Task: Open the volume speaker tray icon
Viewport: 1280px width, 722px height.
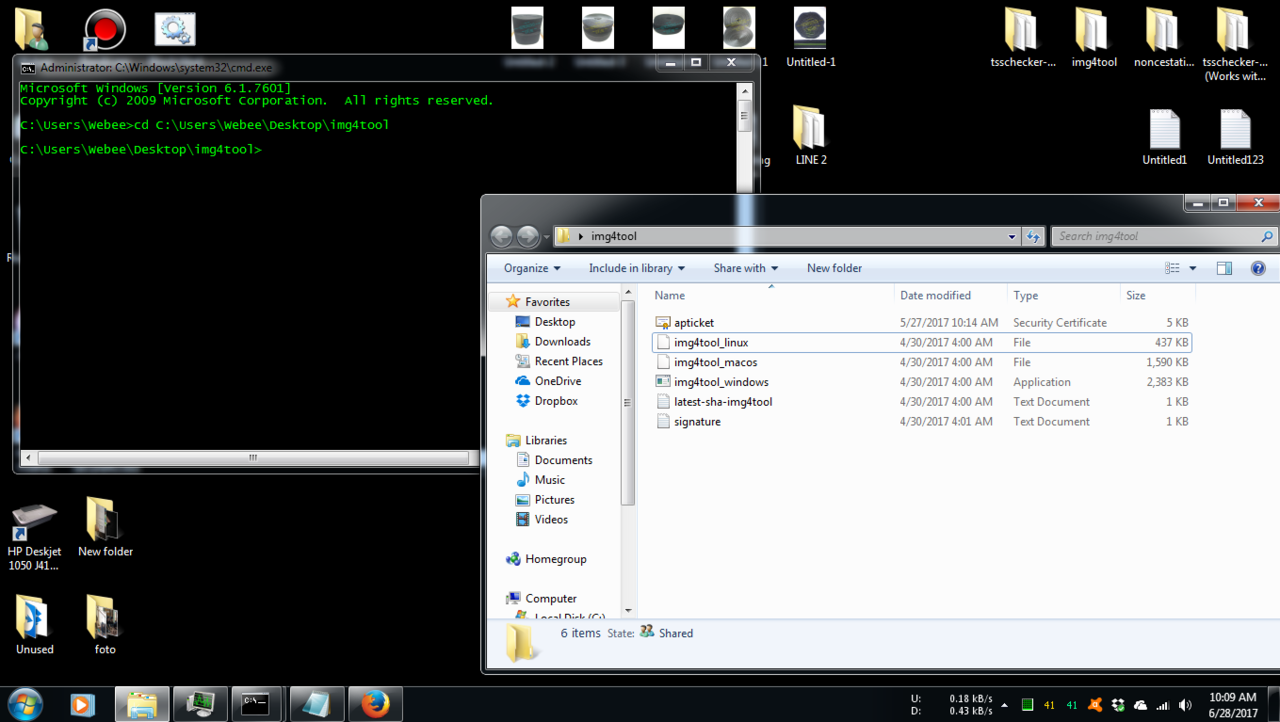Action: point(1186,705)
